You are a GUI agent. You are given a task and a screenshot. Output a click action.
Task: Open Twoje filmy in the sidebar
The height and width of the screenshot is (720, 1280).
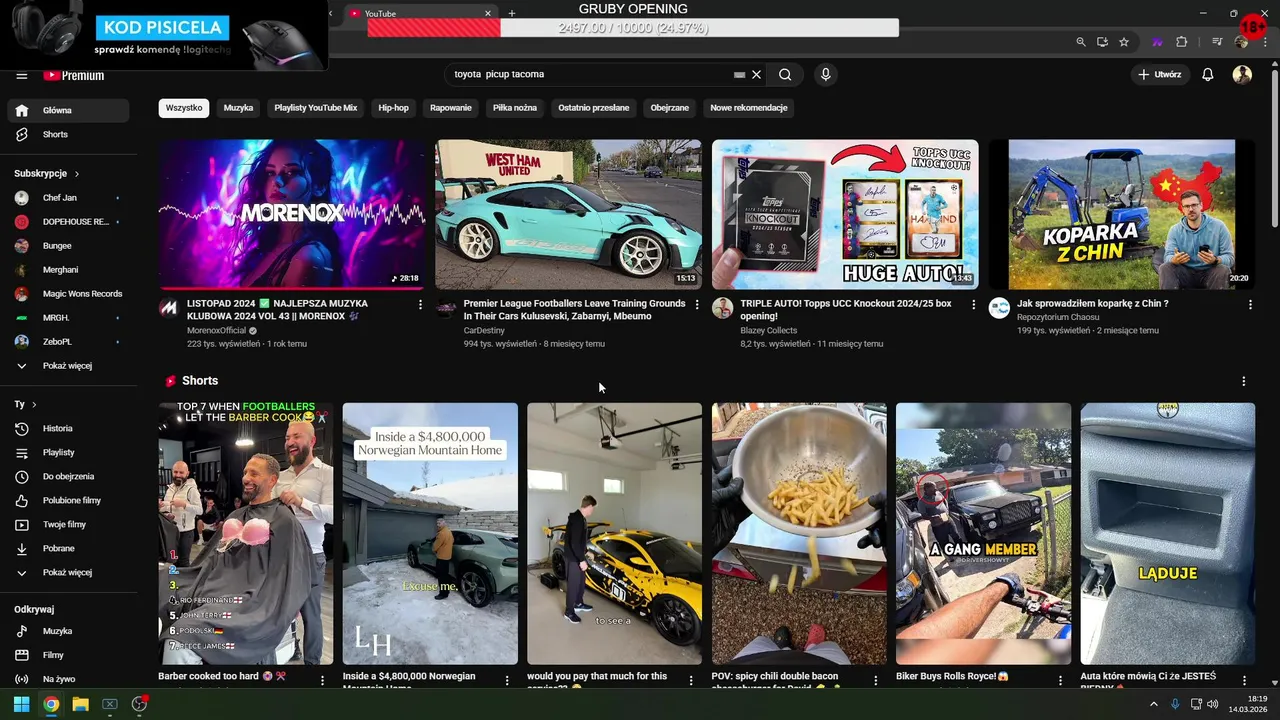coord(68,524)
